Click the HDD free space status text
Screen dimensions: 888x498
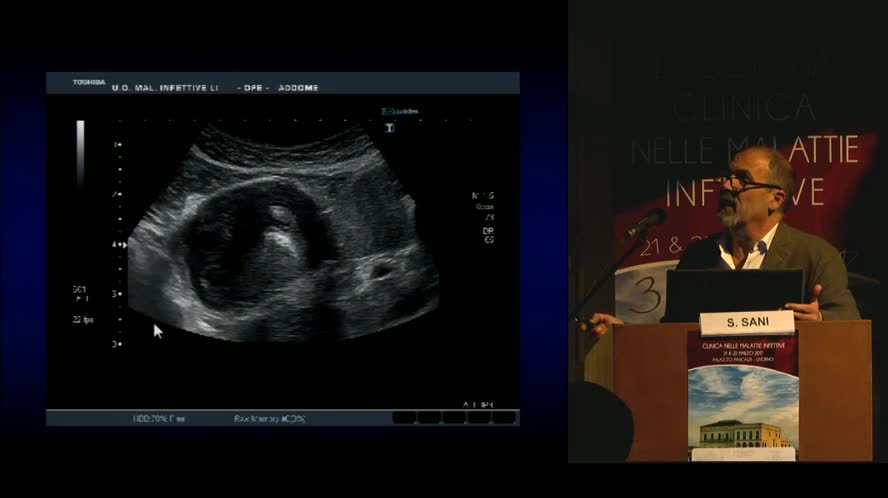point(158,418)
